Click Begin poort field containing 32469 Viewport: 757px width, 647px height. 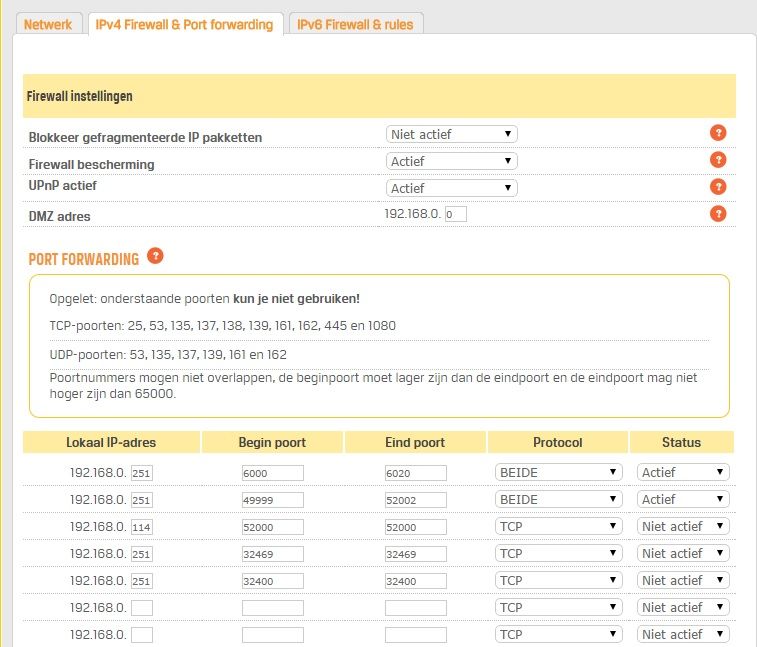point(273,554)
